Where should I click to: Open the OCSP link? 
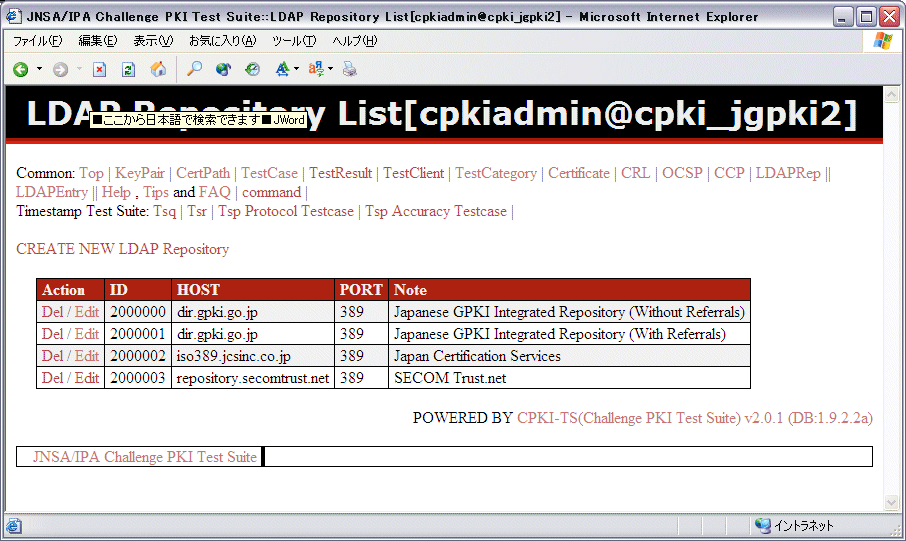pyautogui.click(x=682, y=173)
